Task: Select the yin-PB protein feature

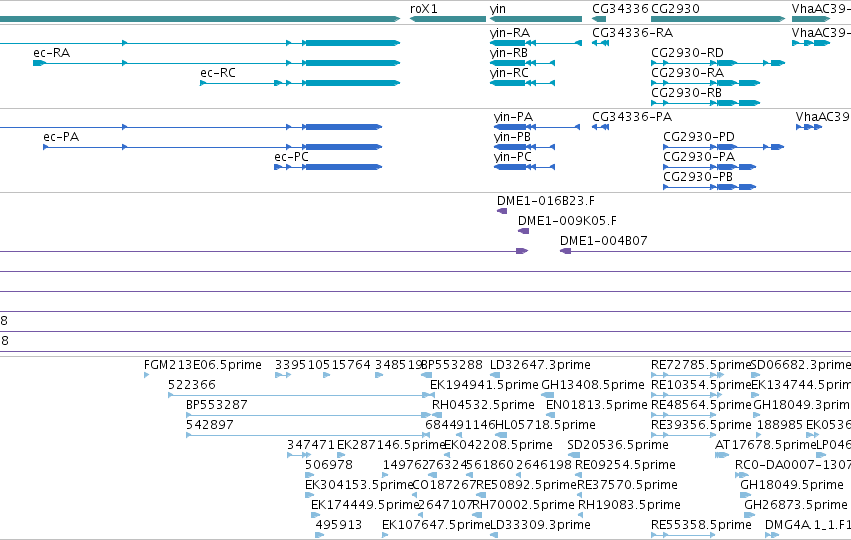Action: pyautogui.click(x=524, y=147)
